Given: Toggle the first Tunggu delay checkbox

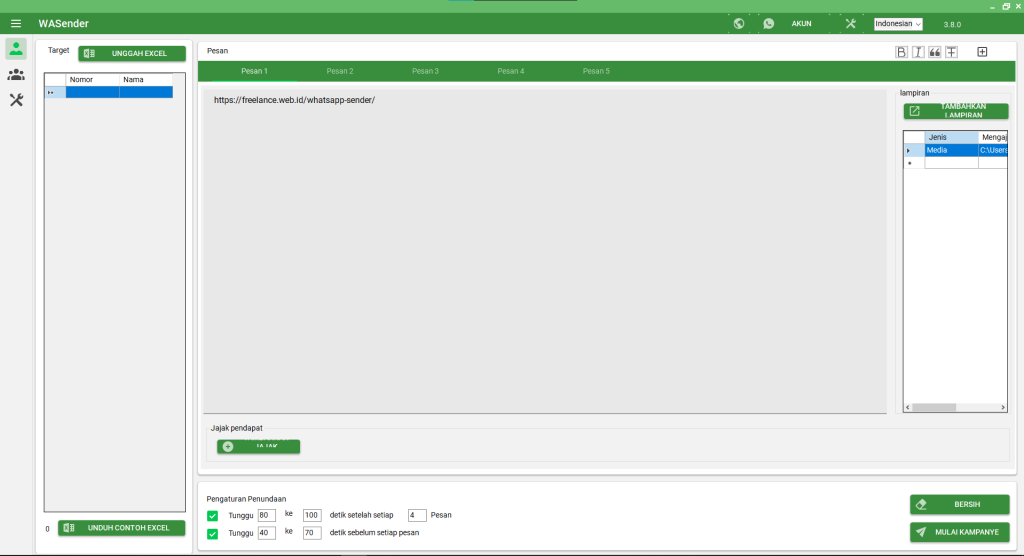Looking at the screenshot, I should 212,516.
